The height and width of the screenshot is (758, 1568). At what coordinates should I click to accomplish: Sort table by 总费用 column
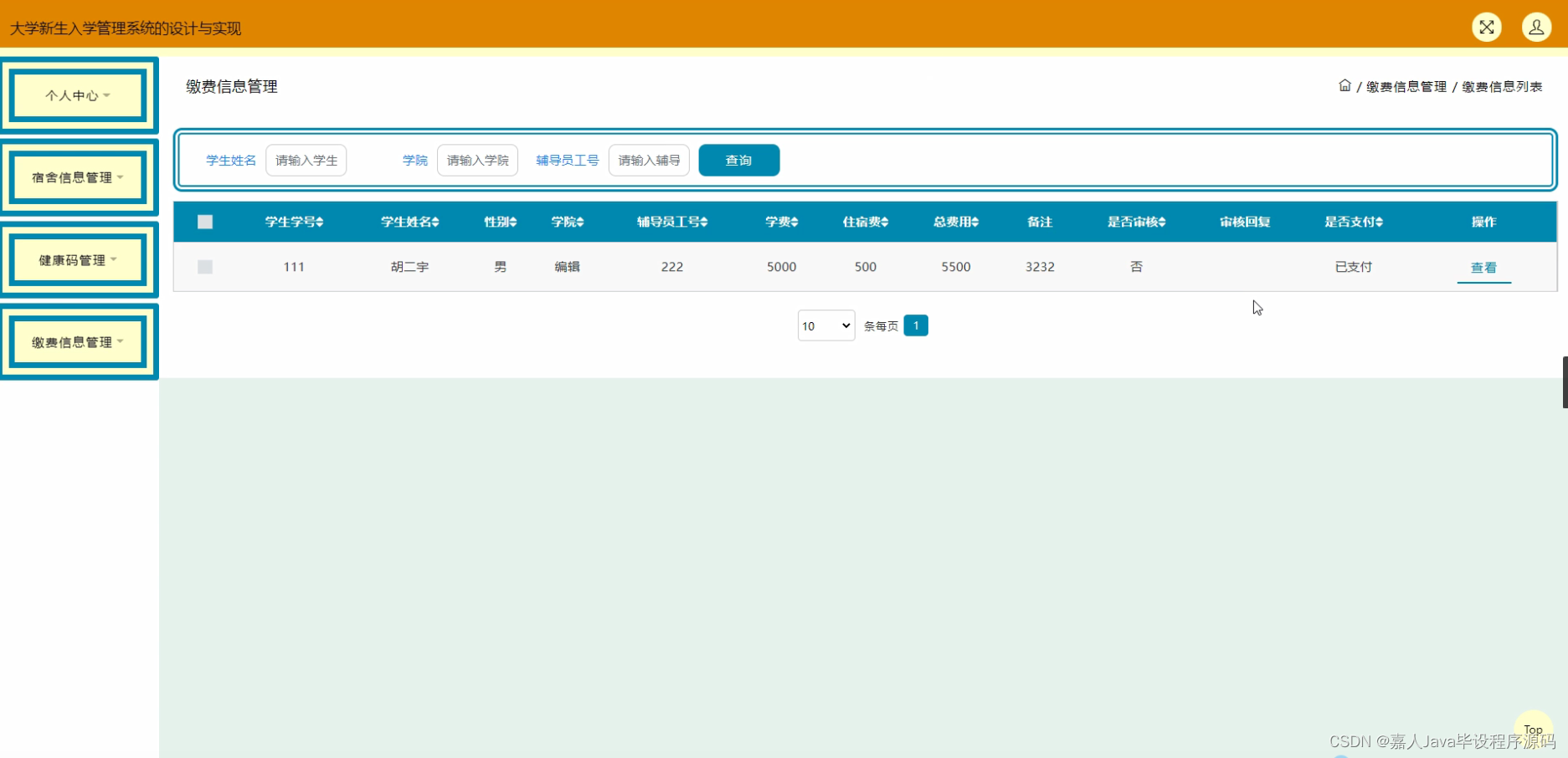[956, 222]
